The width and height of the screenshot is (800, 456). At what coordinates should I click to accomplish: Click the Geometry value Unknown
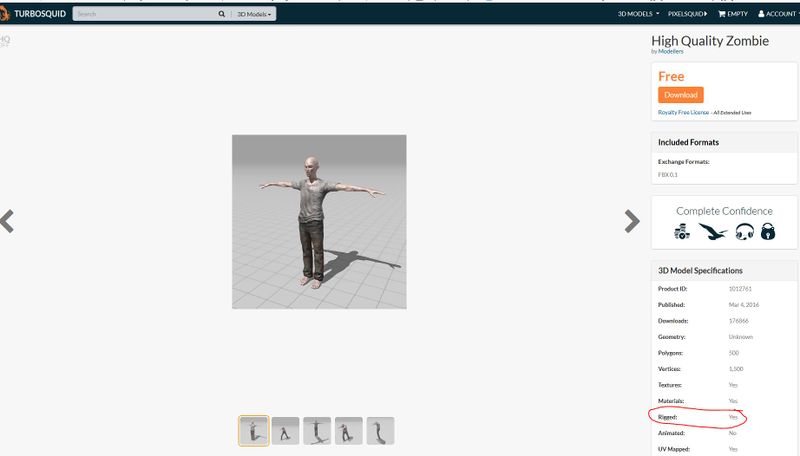click(740, 337)
